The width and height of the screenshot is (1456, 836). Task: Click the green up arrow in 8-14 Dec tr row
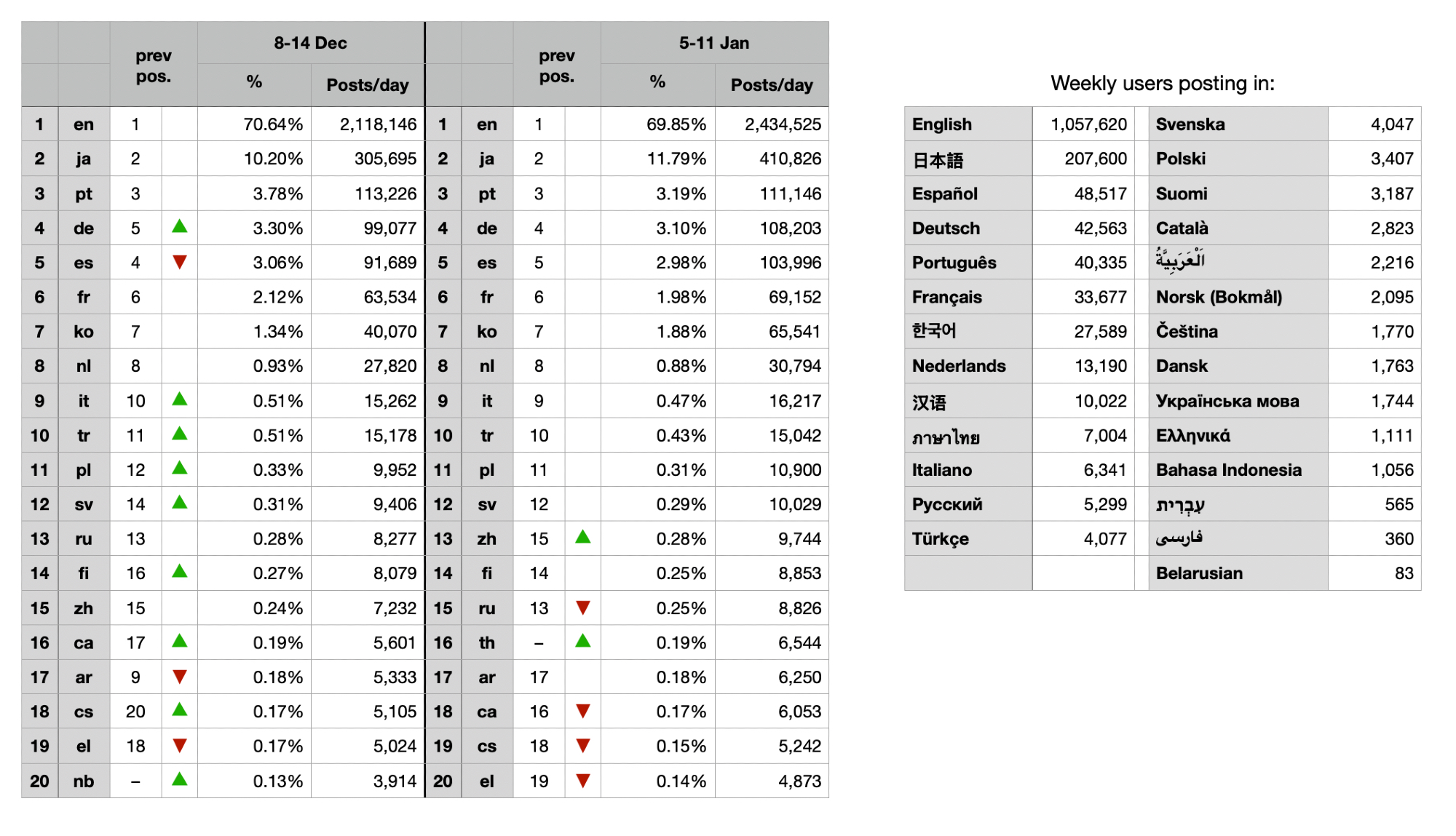tap(179, 434)
